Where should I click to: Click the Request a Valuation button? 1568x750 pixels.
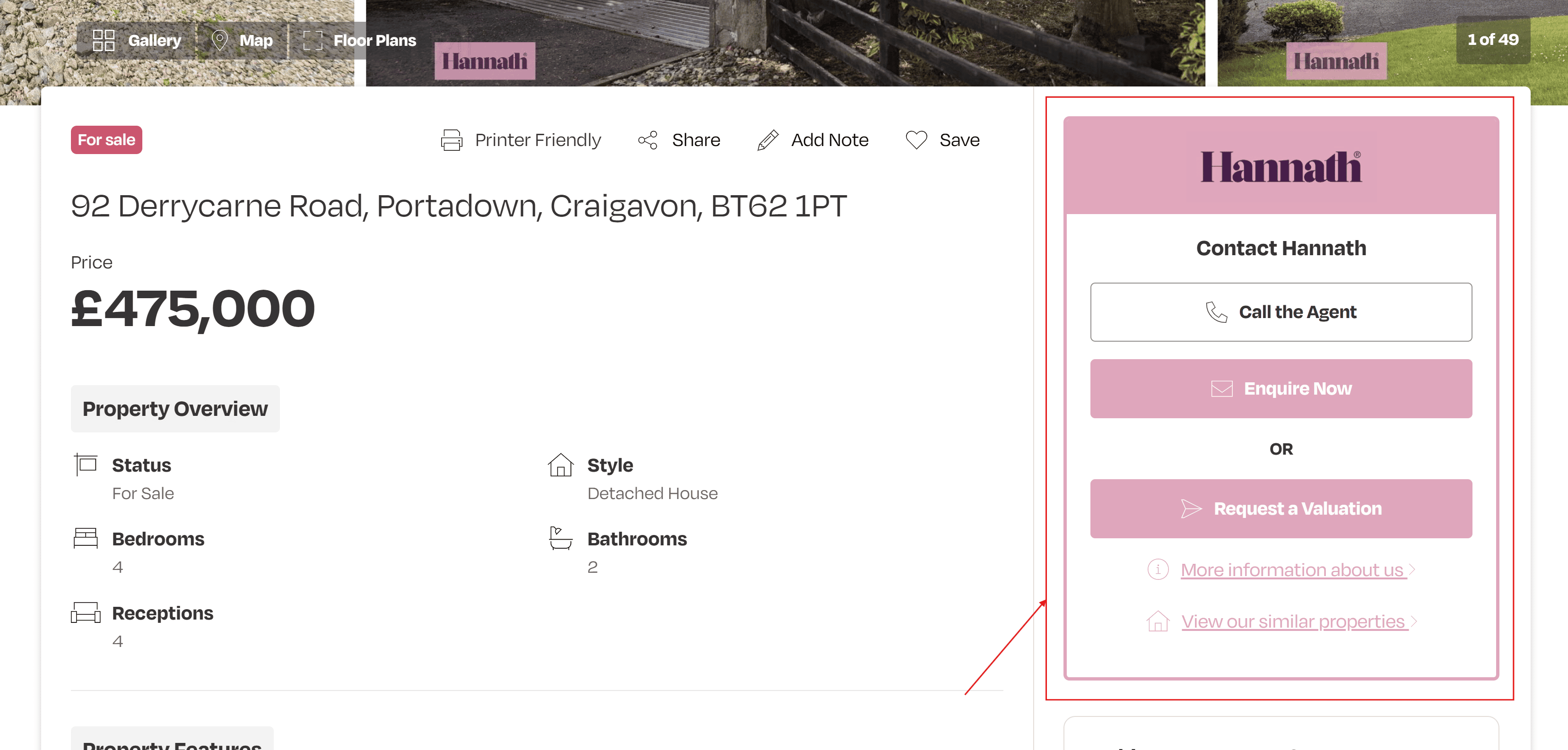point(1281,509)
